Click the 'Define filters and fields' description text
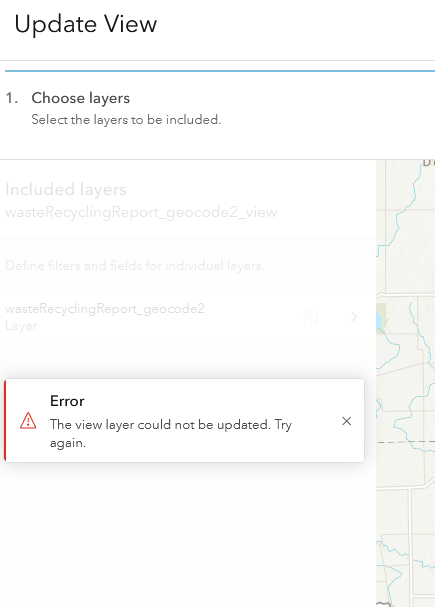435x607 pixels. click(135, 266)
